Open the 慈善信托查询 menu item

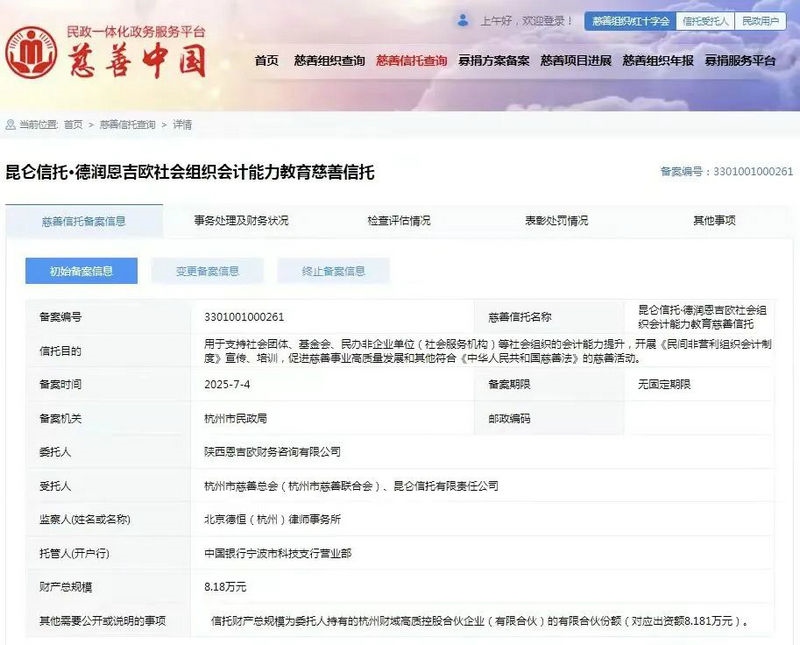click(x=411, y=61)
